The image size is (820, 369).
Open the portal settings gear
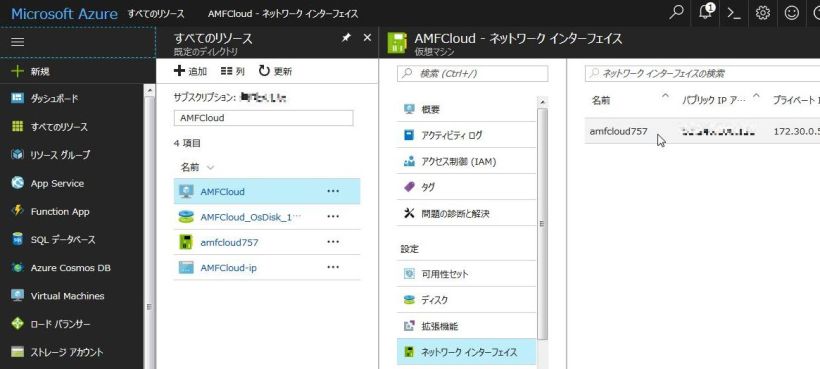(762, 13)
